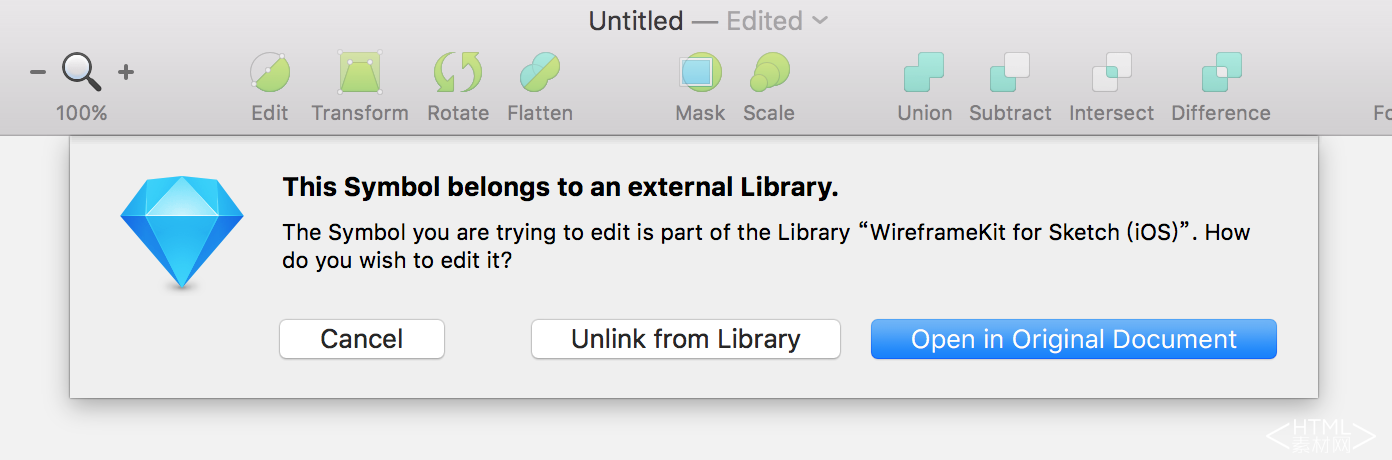Click the Sketch diamond icon in dialog

pyautogui.click(x=182, y=232)
